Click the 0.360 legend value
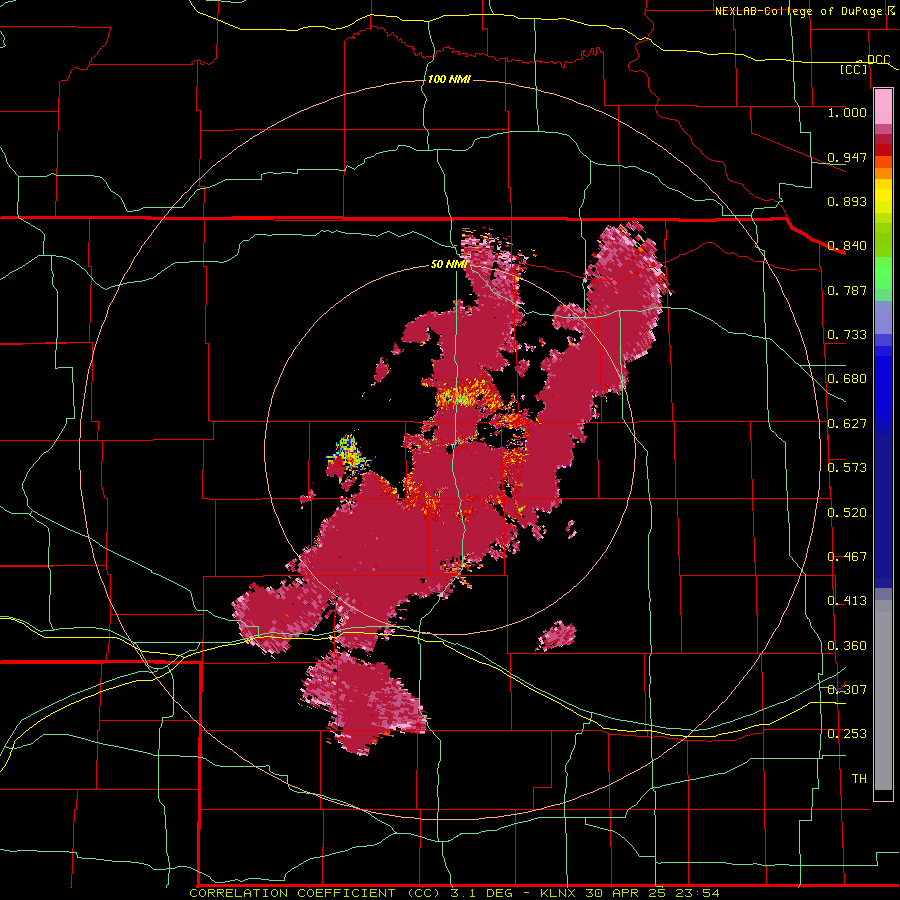The height and width of the screenshot is (900, 900). 847,646
